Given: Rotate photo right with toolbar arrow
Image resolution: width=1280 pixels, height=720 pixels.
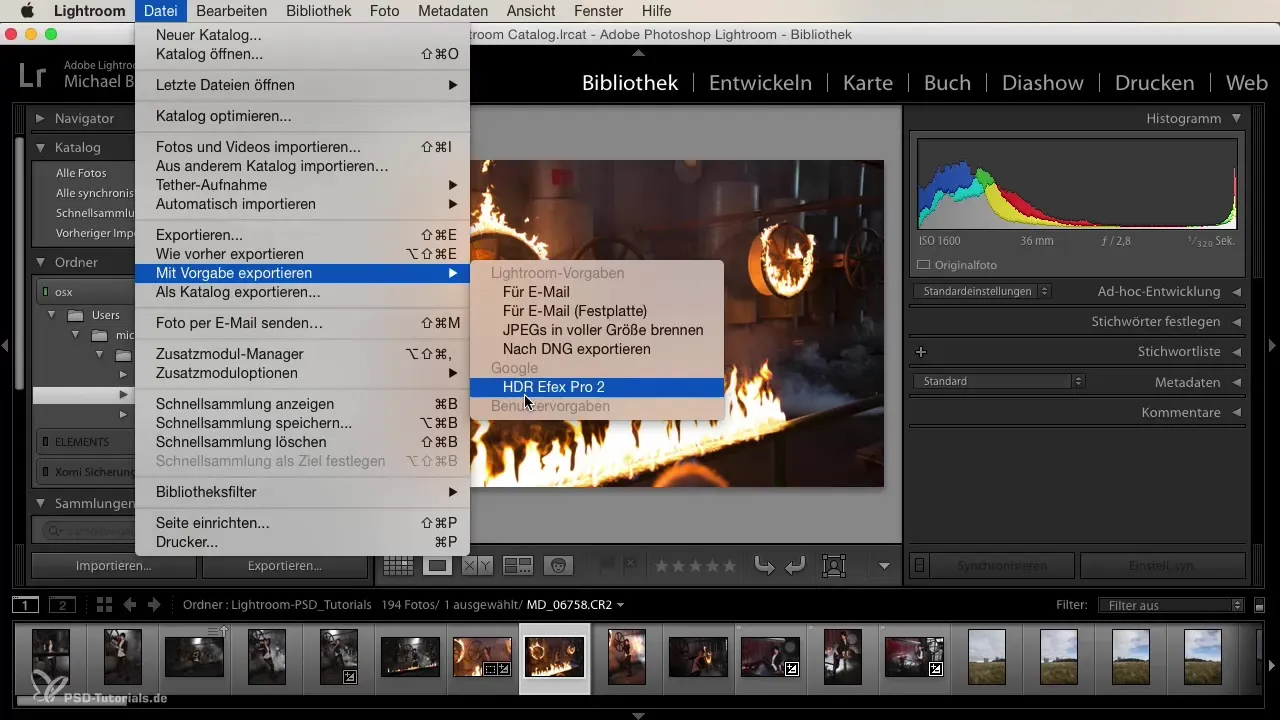Looking at the screenshot, I should pos(795,566).
